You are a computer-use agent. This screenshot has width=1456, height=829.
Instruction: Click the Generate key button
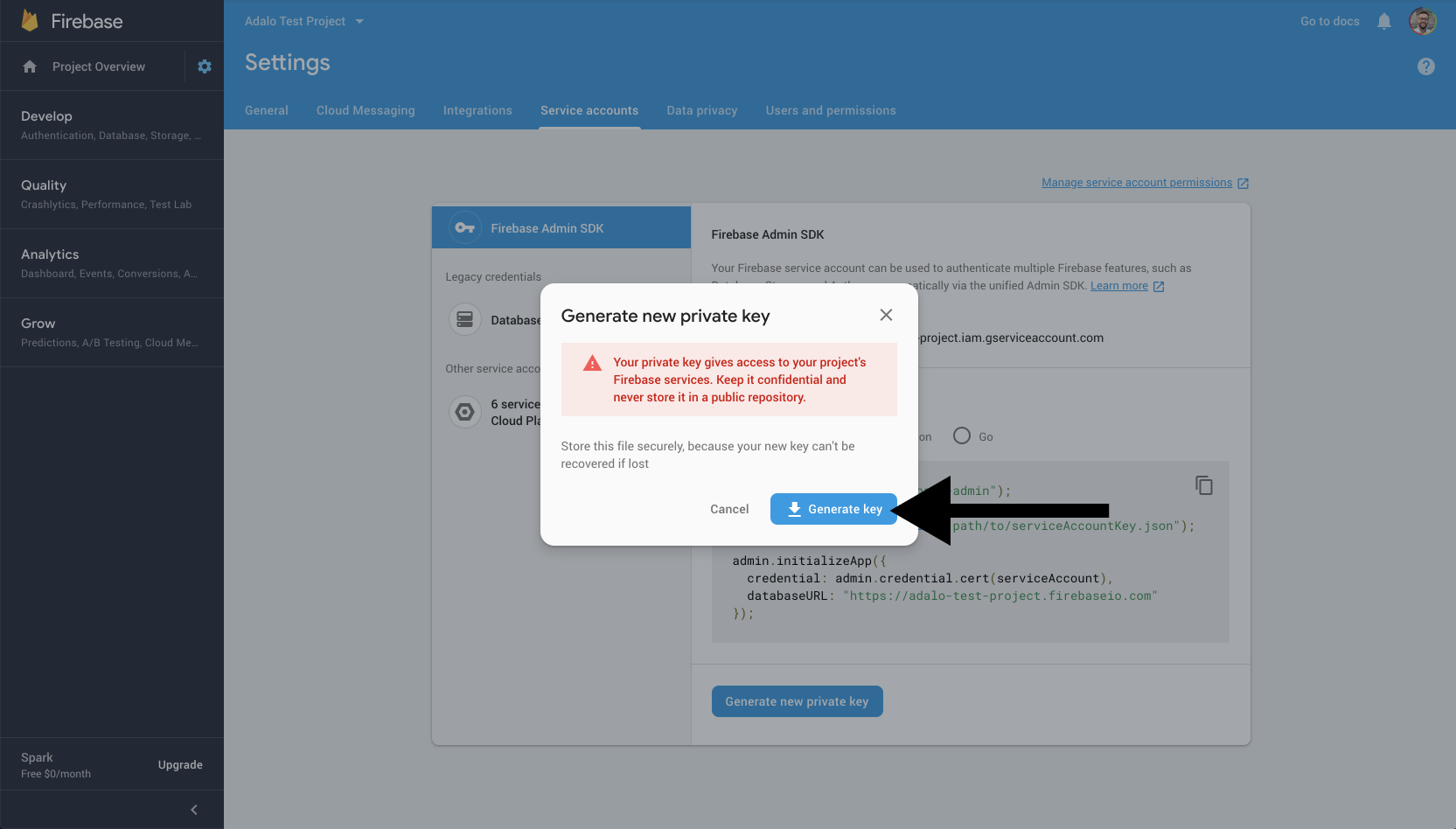833,509
